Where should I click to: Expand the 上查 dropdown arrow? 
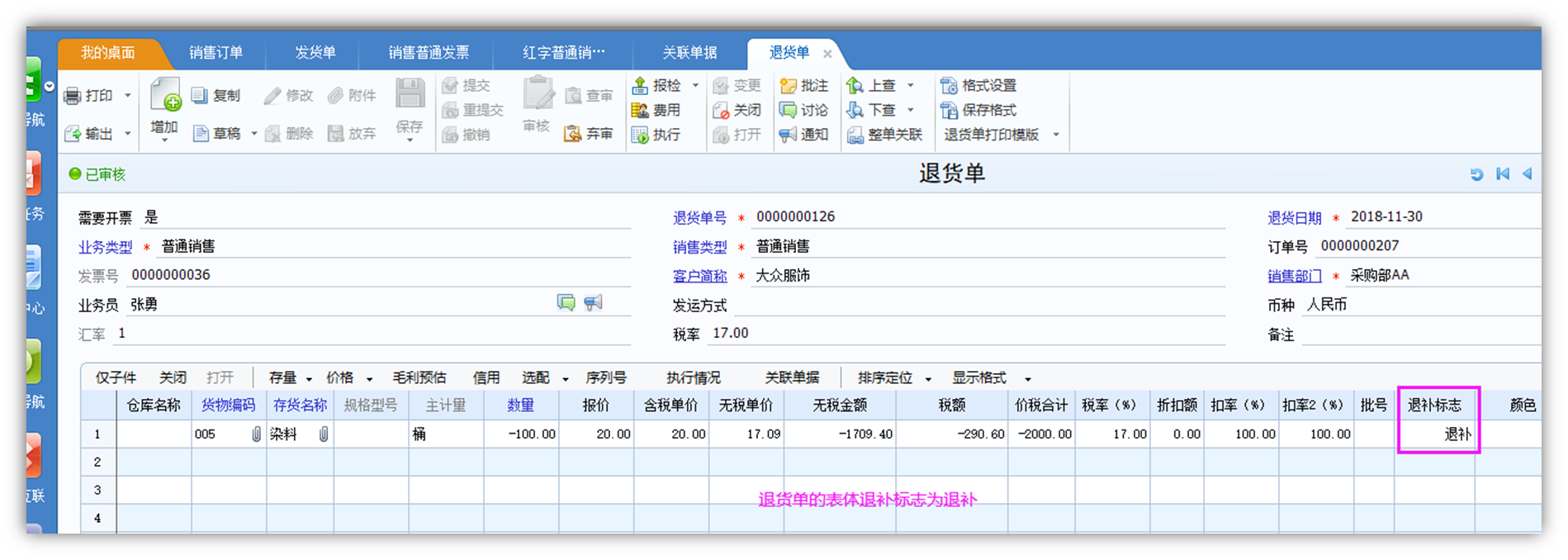[911, 85]
